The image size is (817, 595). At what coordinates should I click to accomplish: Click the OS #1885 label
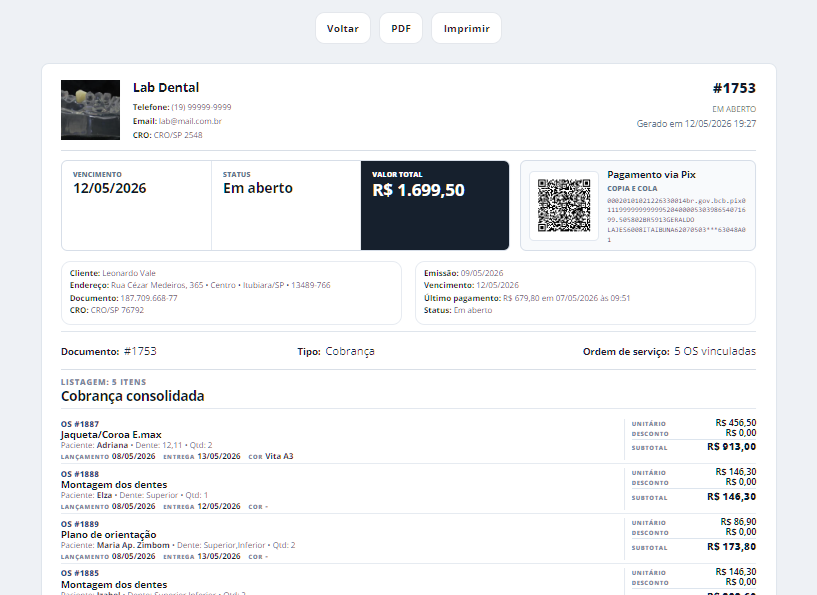pos(80,573)
